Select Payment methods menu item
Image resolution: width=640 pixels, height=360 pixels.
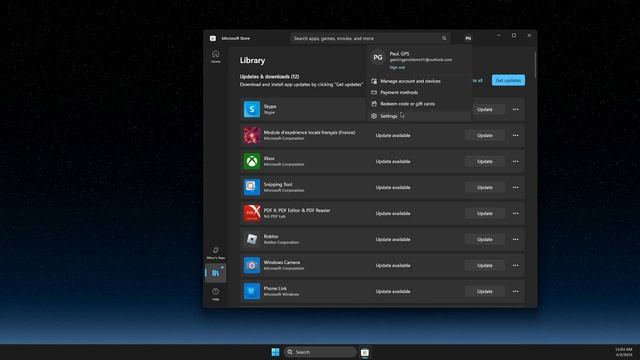[x=419, y=92]
